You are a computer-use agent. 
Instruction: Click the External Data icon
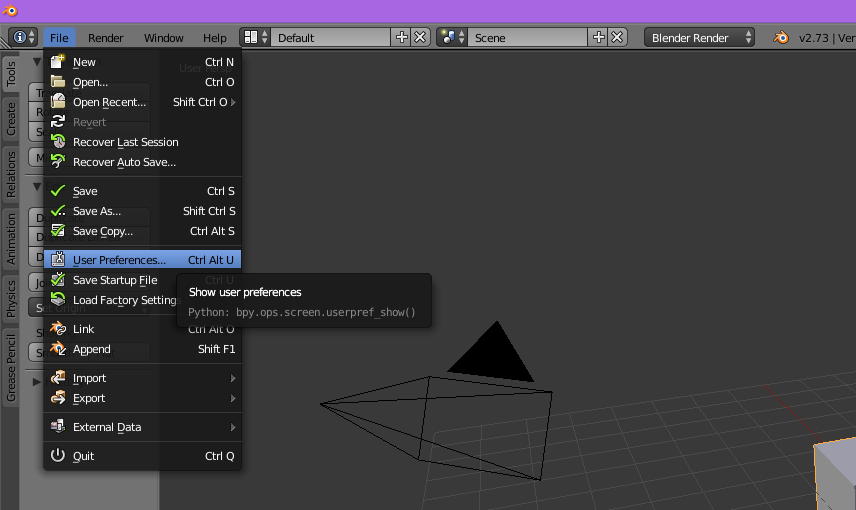coord(58,426)
